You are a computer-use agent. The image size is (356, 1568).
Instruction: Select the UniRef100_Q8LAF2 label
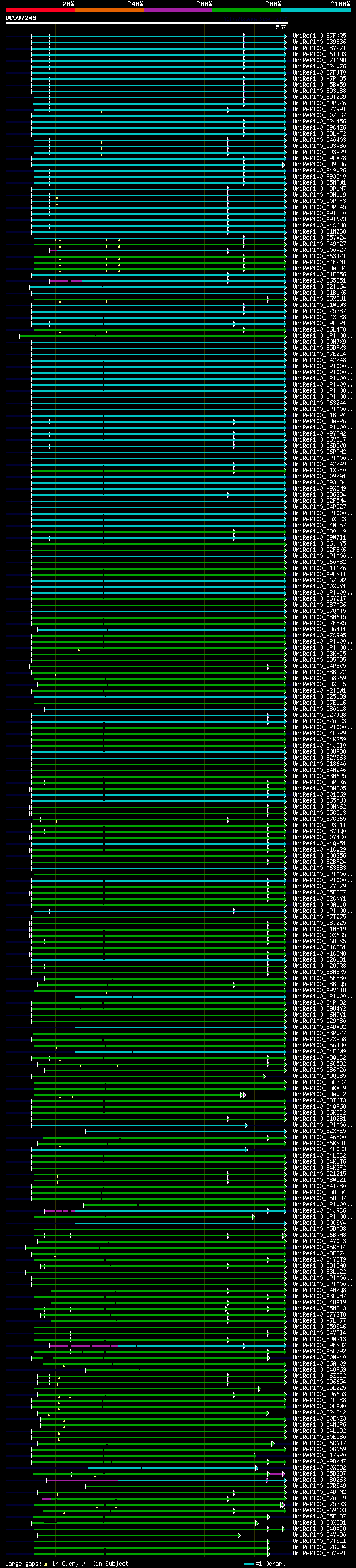319,134
